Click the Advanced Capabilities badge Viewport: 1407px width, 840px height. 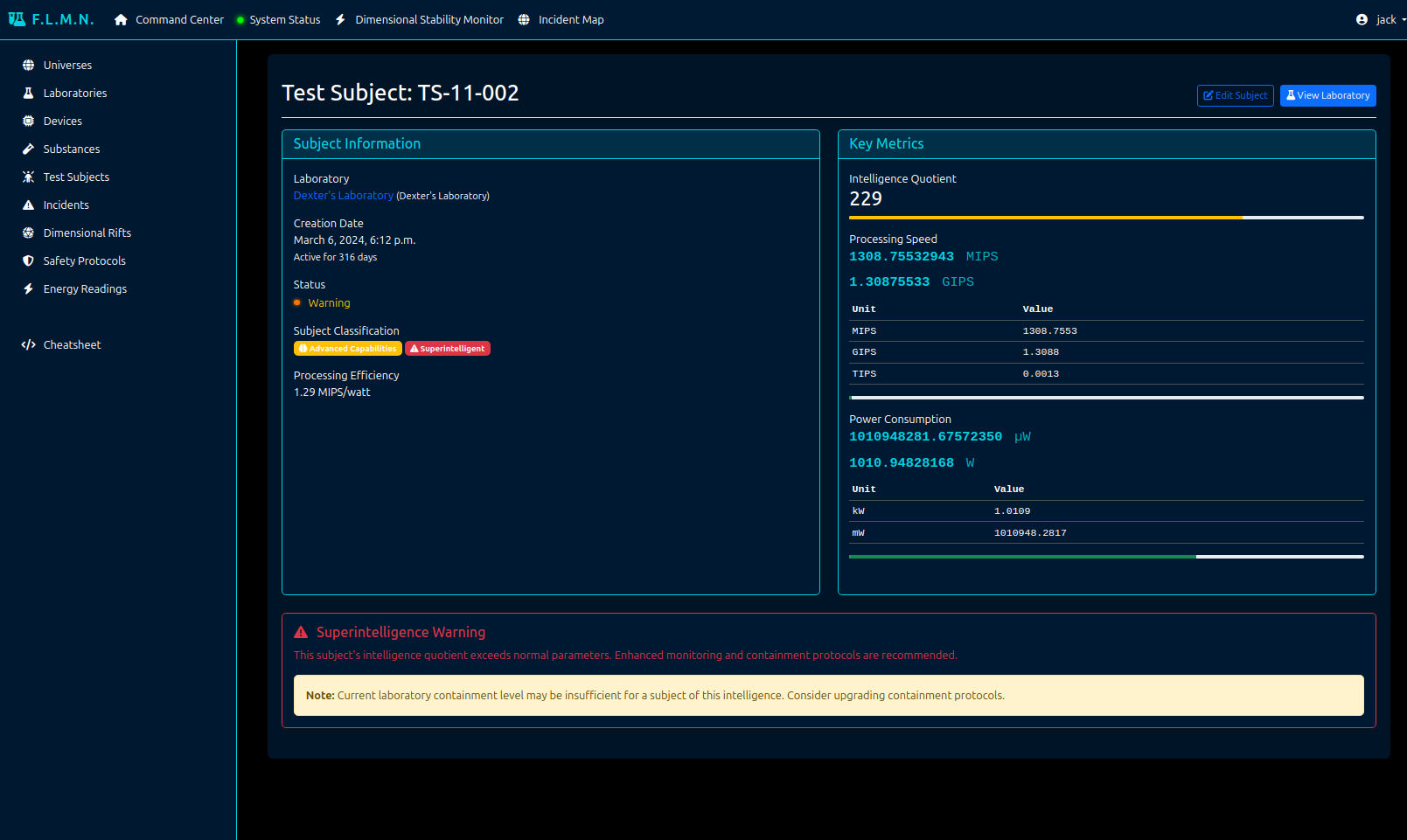(x=347, y=349)
